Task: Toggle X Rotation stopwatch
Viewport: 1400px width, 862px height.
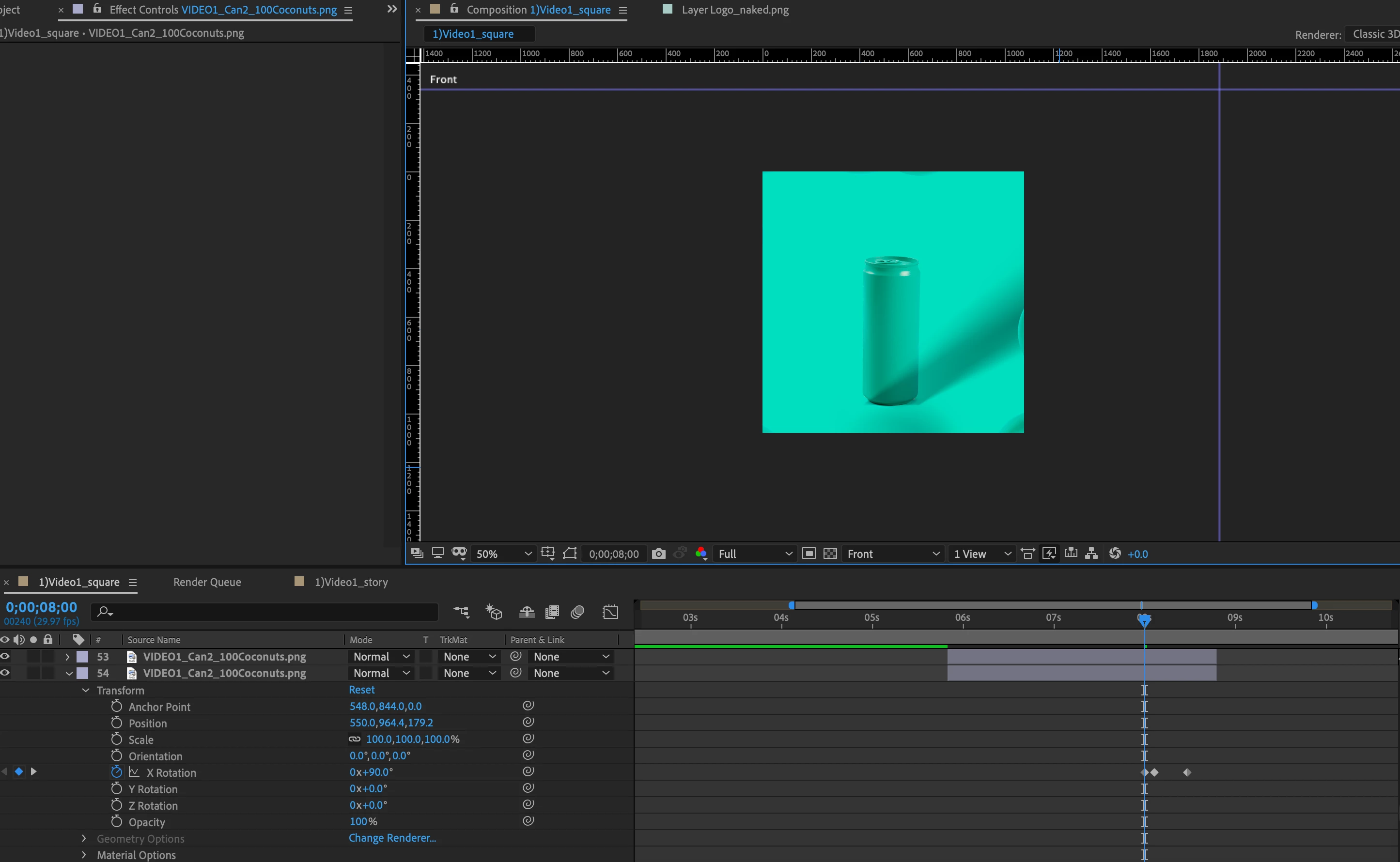Action: click(x=117, y=772)
